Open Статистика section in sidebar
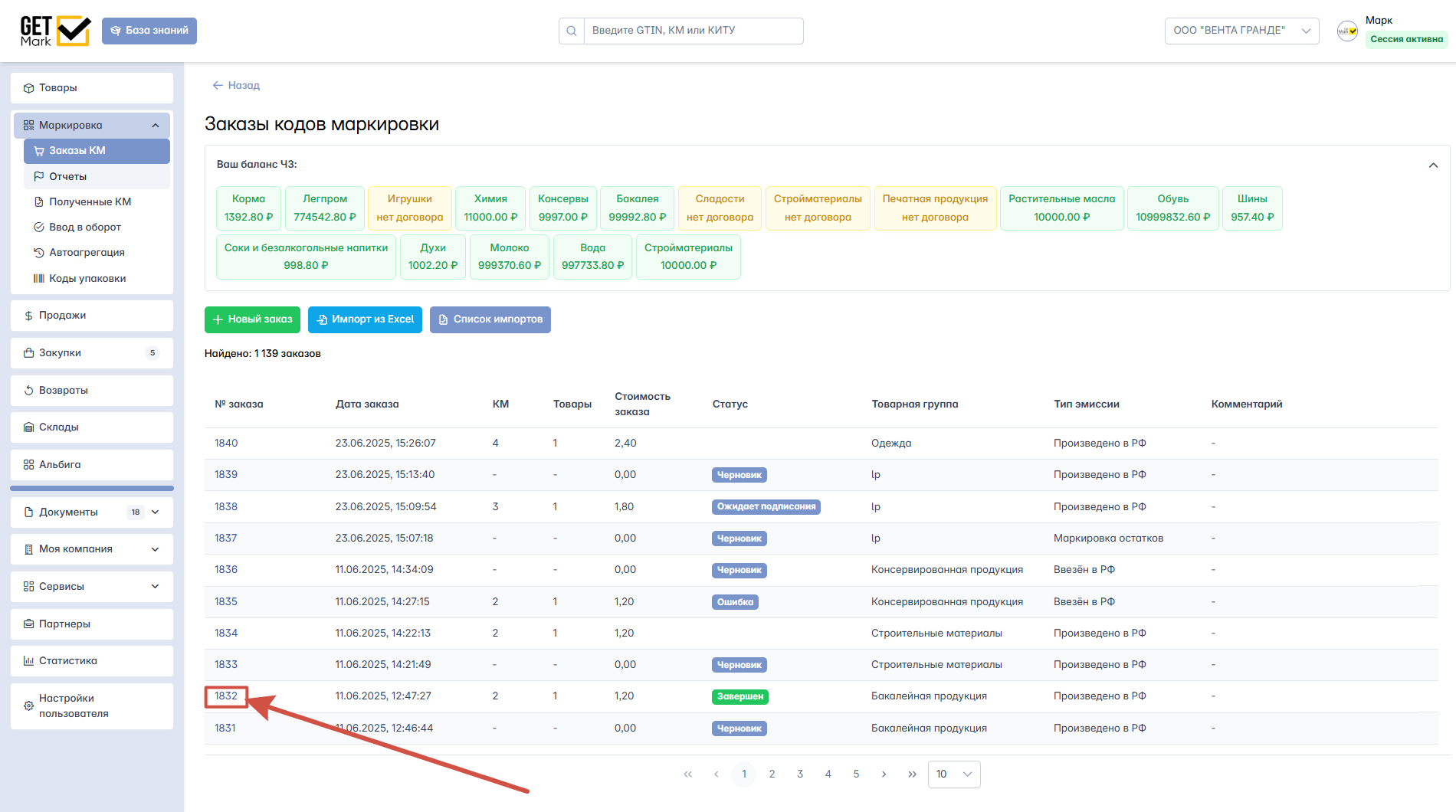This screenshot has width=1456, height=812. pos(67,660)
